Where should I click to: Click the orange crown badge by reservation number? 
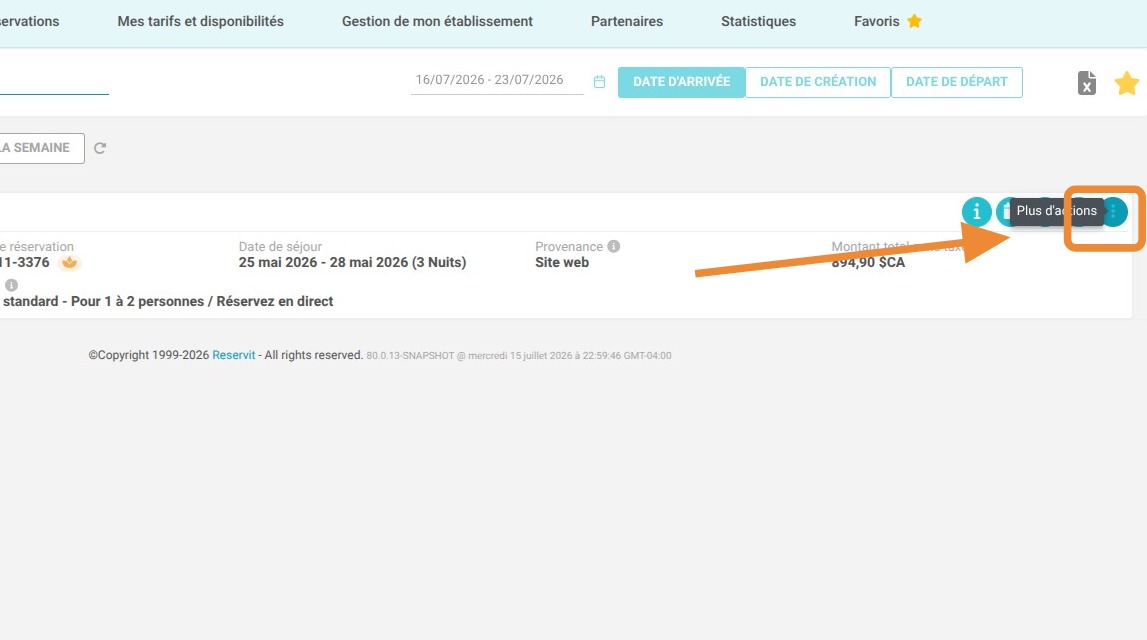click(x=69, y=263)
